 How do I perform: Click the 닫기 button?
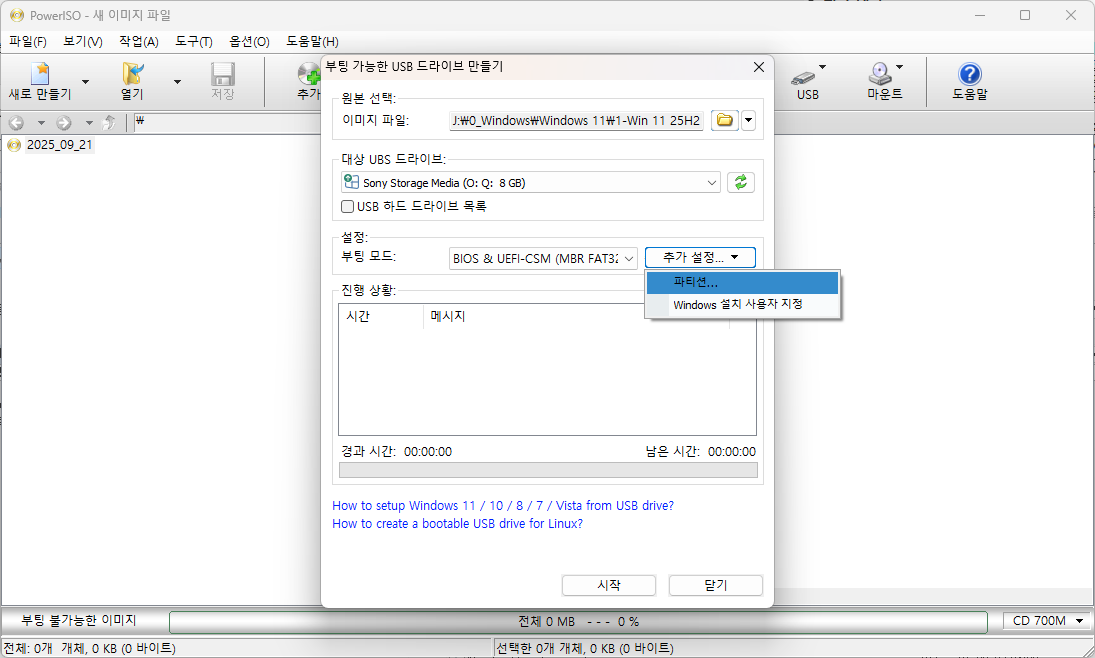pyautogui.click(x=716, y=585)
